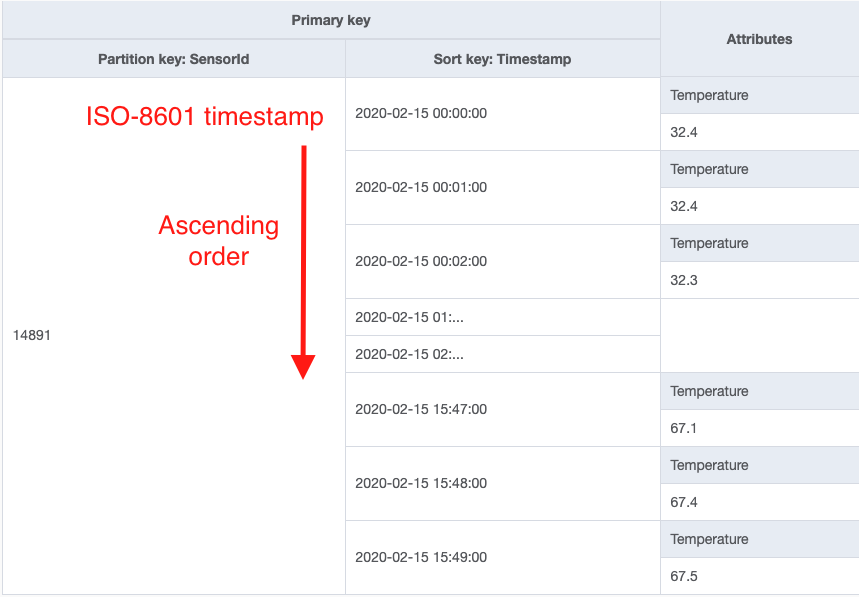Select the Attributes column header
859x597 pixels.
coord(758,39)
